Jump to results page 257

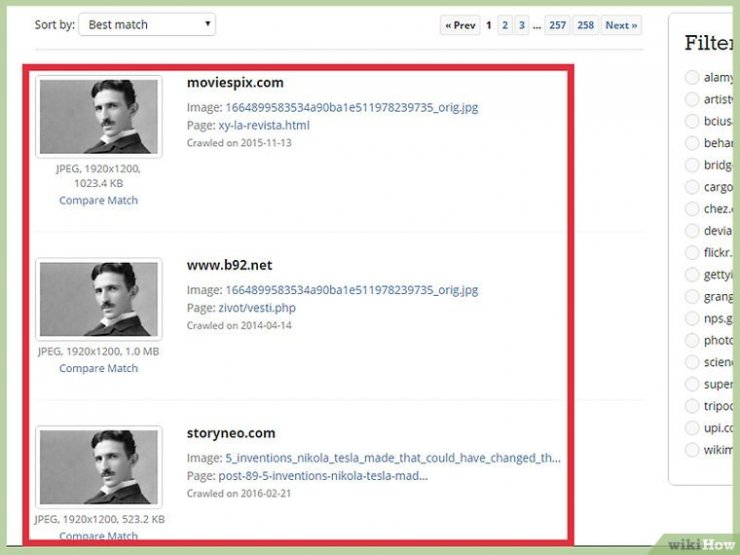(x=557, y=25)
